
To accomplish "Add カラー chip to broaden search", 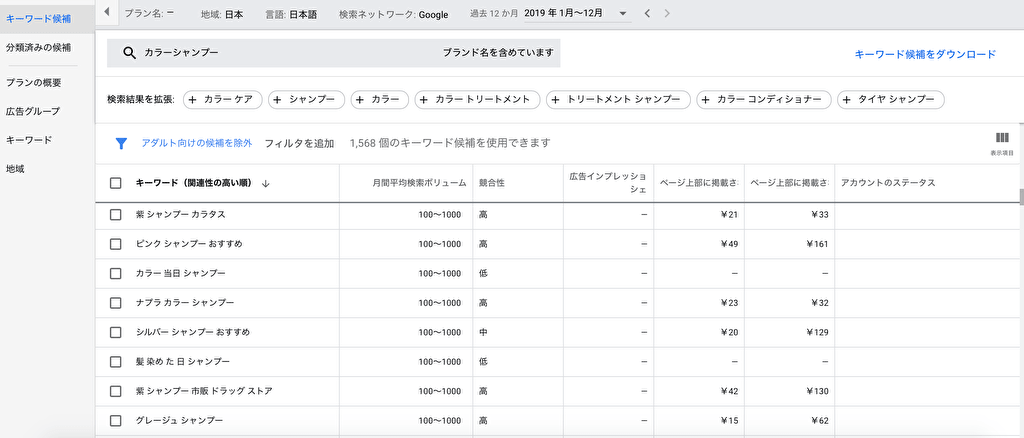I will point(379,100).
